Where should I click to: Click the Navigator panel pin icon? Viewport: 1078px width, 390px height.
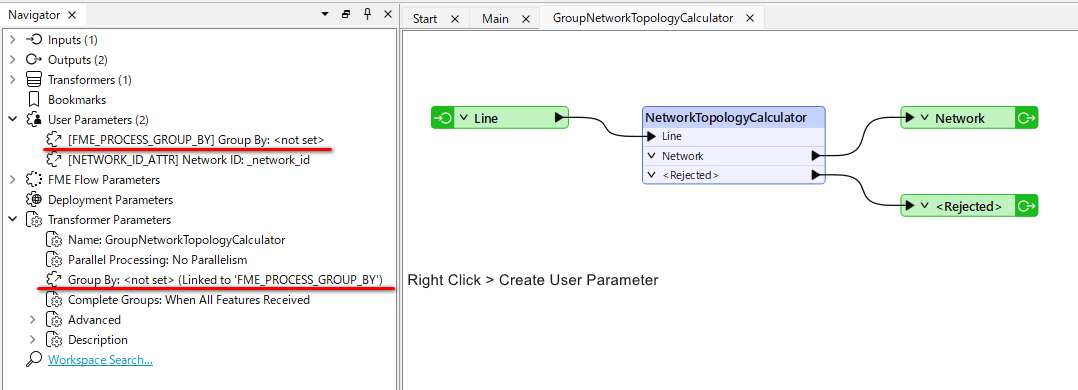[367, 14]
